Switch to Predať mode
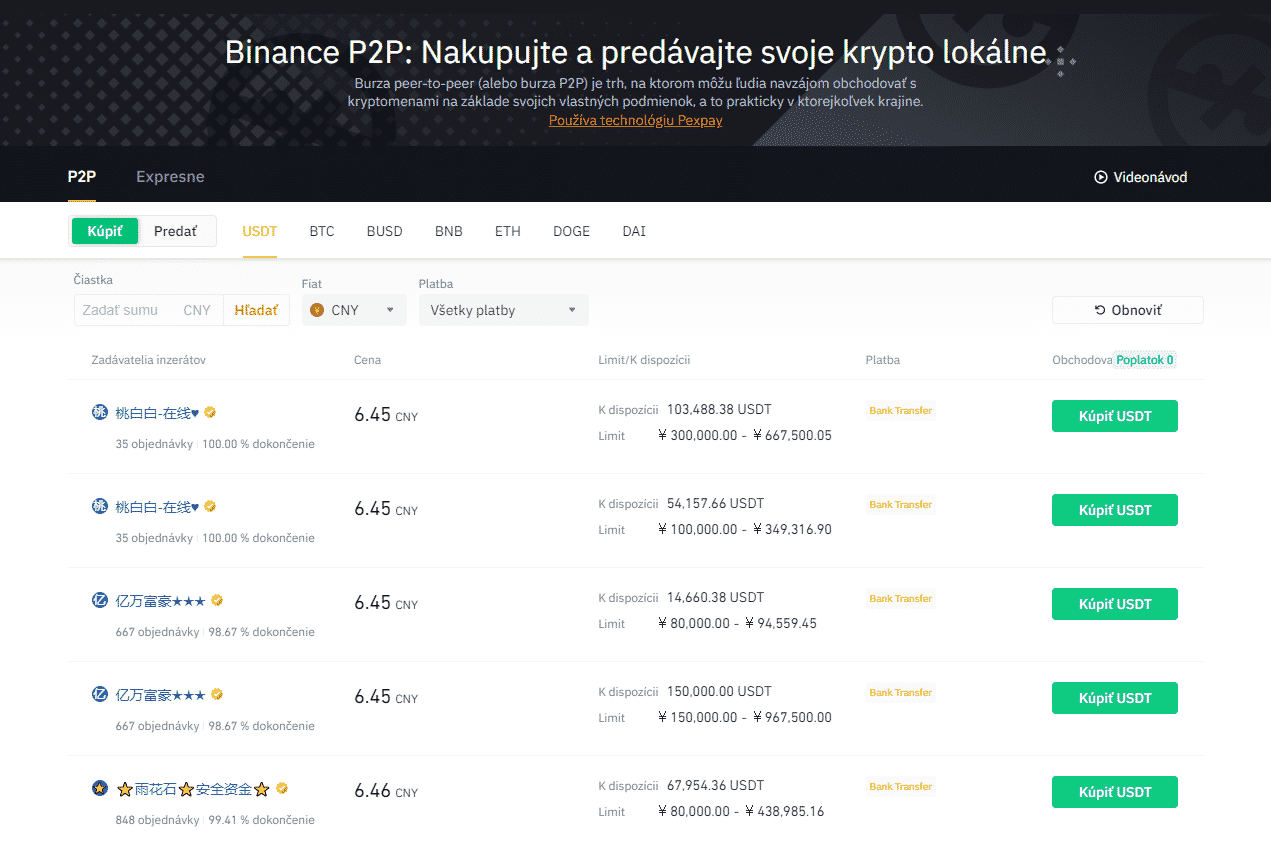Viewport: 1271px width, 846px height. tap(175, 231)
